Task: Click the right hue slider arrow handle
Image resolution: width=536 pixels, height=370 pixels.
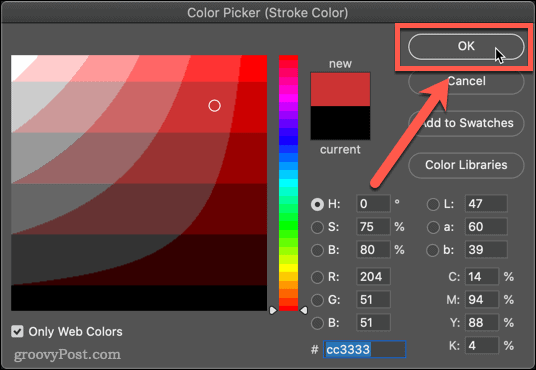Action: click(304, 310)
